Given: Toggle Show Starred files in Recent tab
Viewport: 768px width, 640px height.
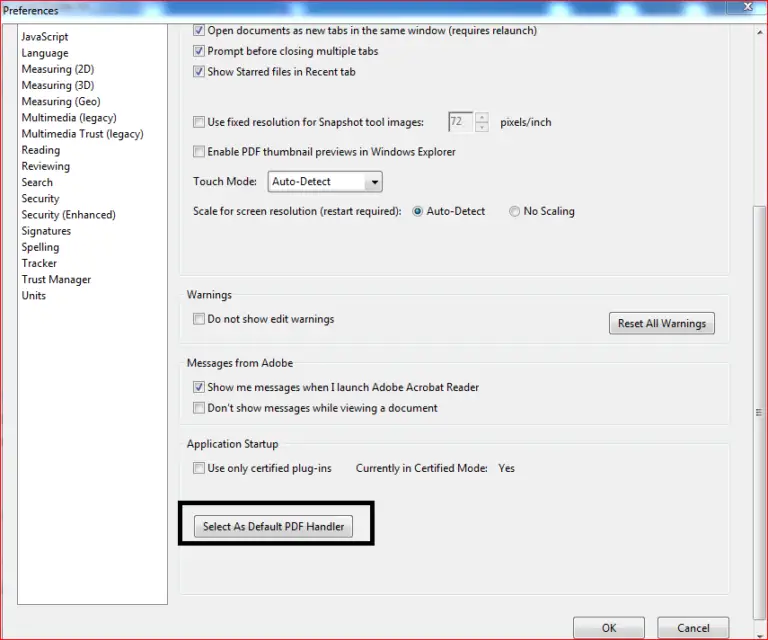Looking at the screenshot, I should [198, 71].
